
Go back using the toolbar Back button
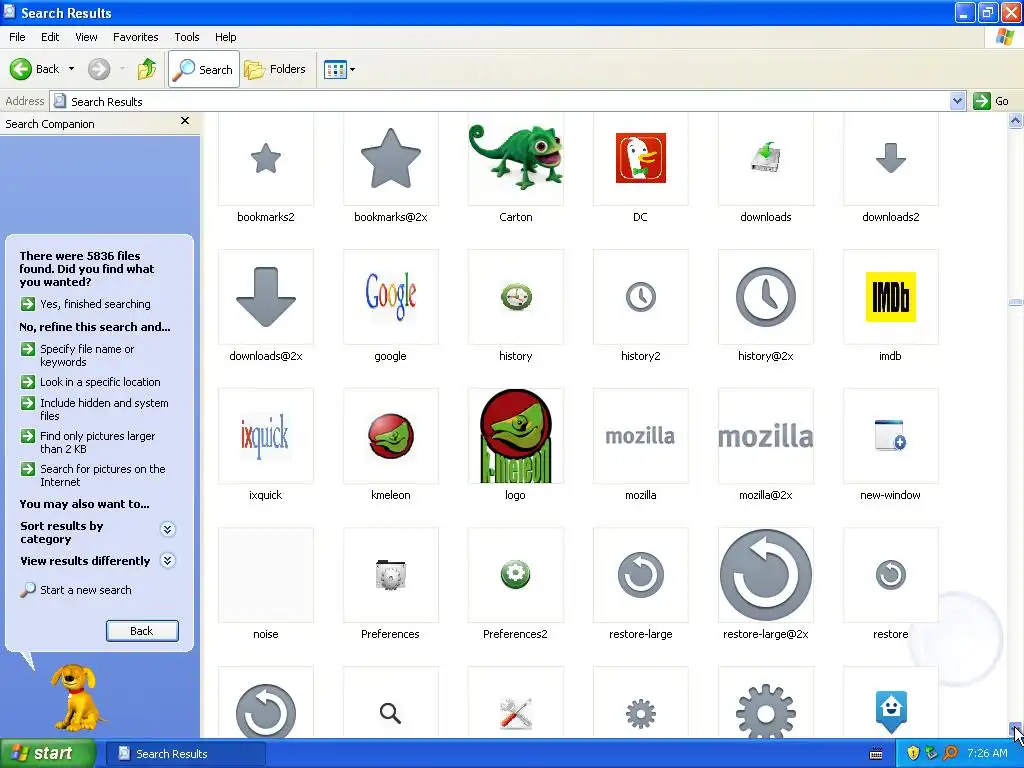(35, 69)
